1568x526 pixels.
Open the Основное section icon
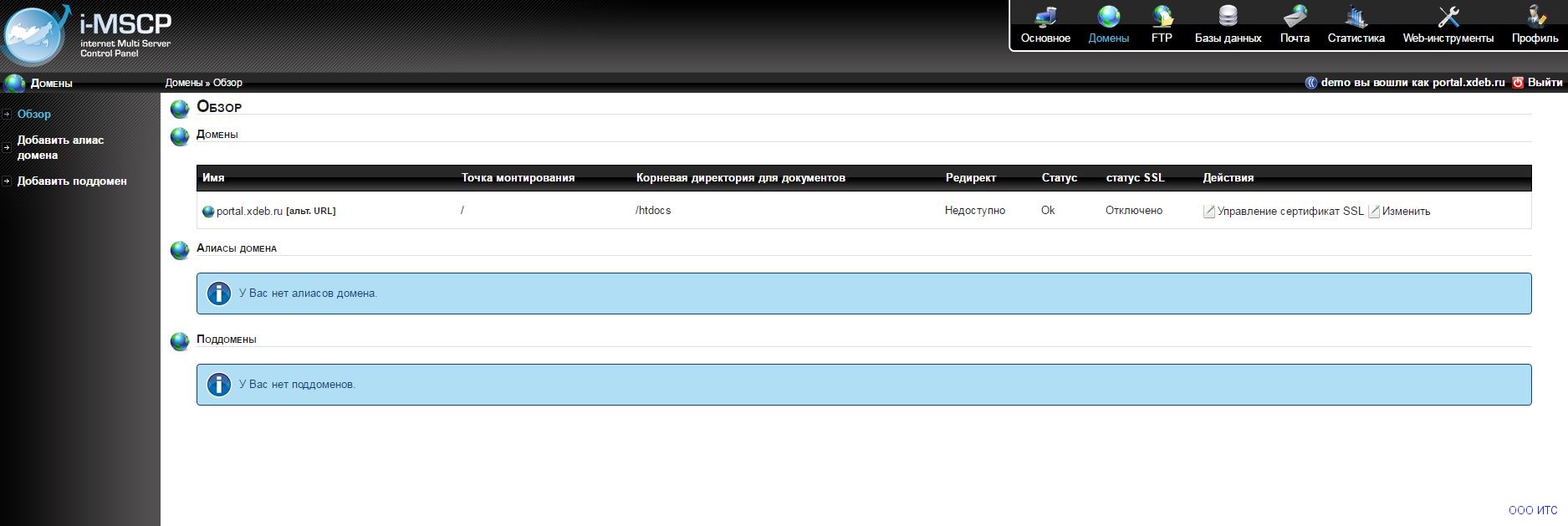click(1045, 17)
